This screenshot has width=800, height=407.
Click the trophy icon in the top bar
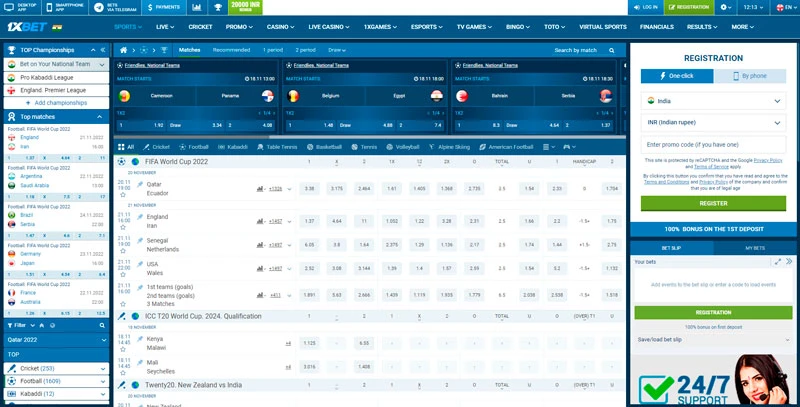pyautogui.click(x=218, y=7)
